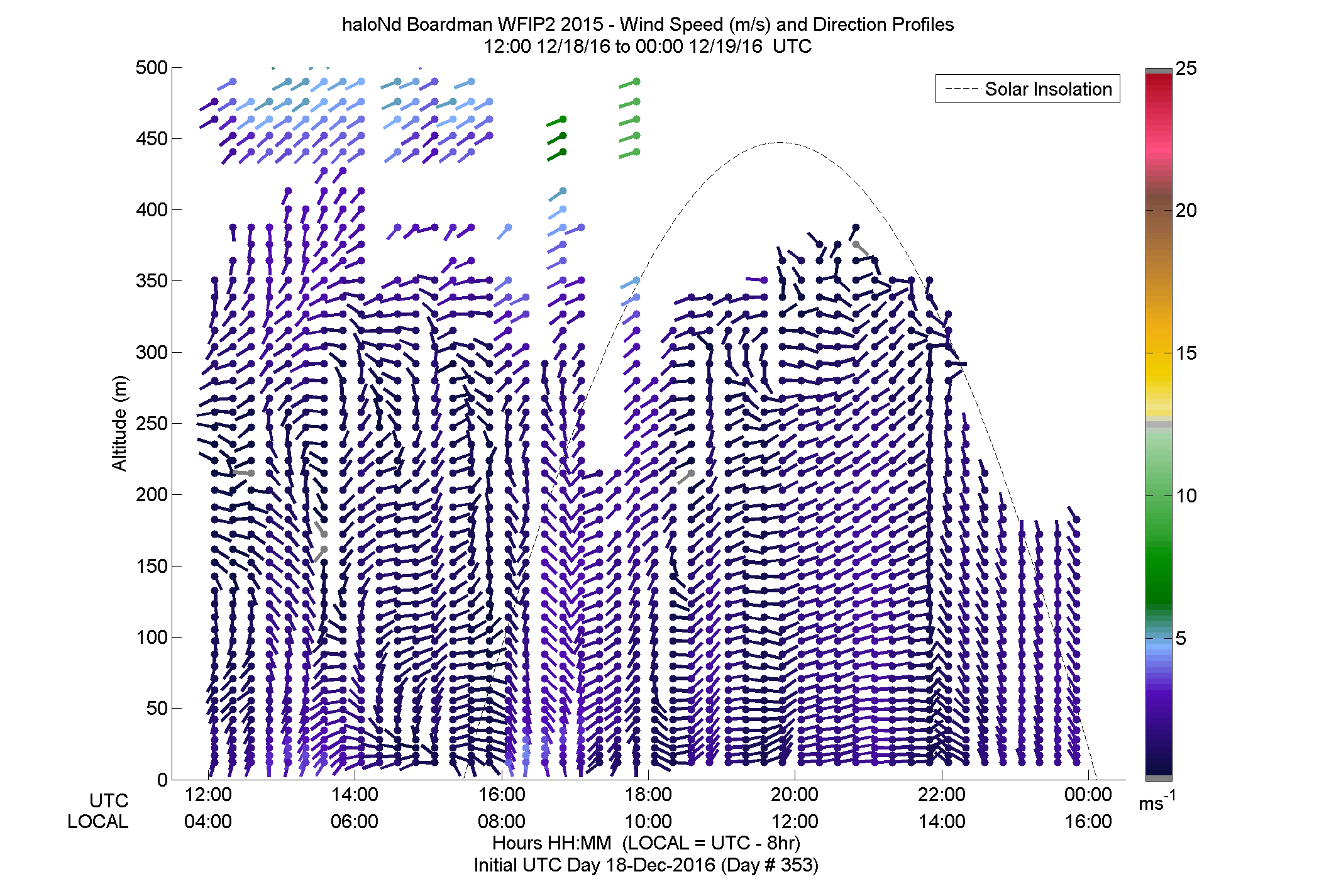Click the 200 altitude tick label
The width and height of the screenshot is (1319, 896).
click(x=152, y=494)
